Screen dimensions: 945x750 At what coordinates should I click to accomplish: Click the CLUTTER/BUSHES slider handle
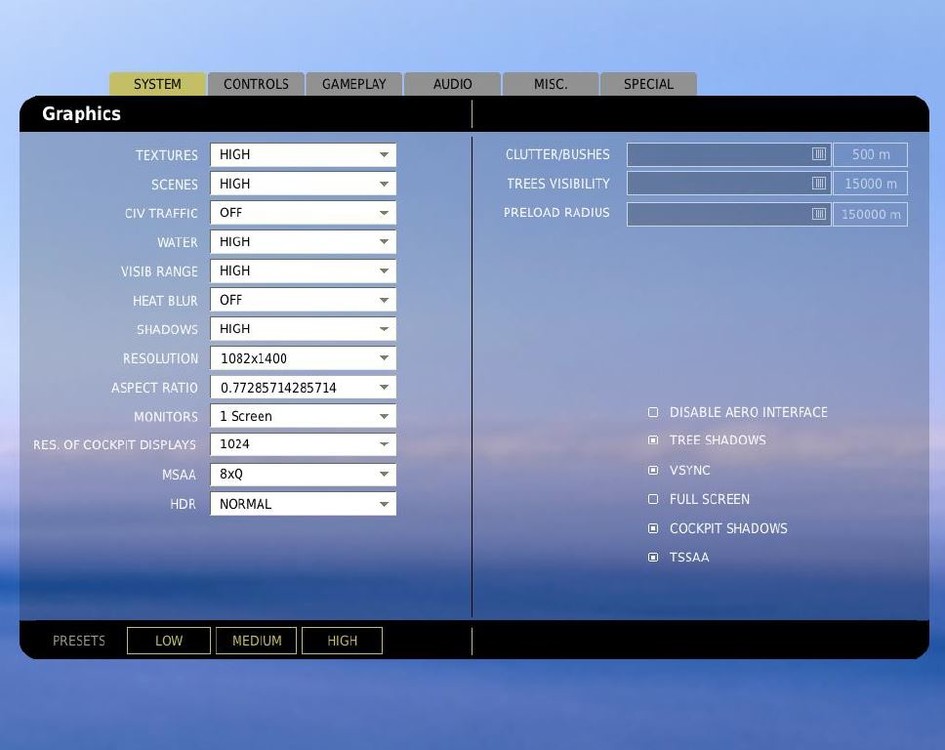[818, 154]
